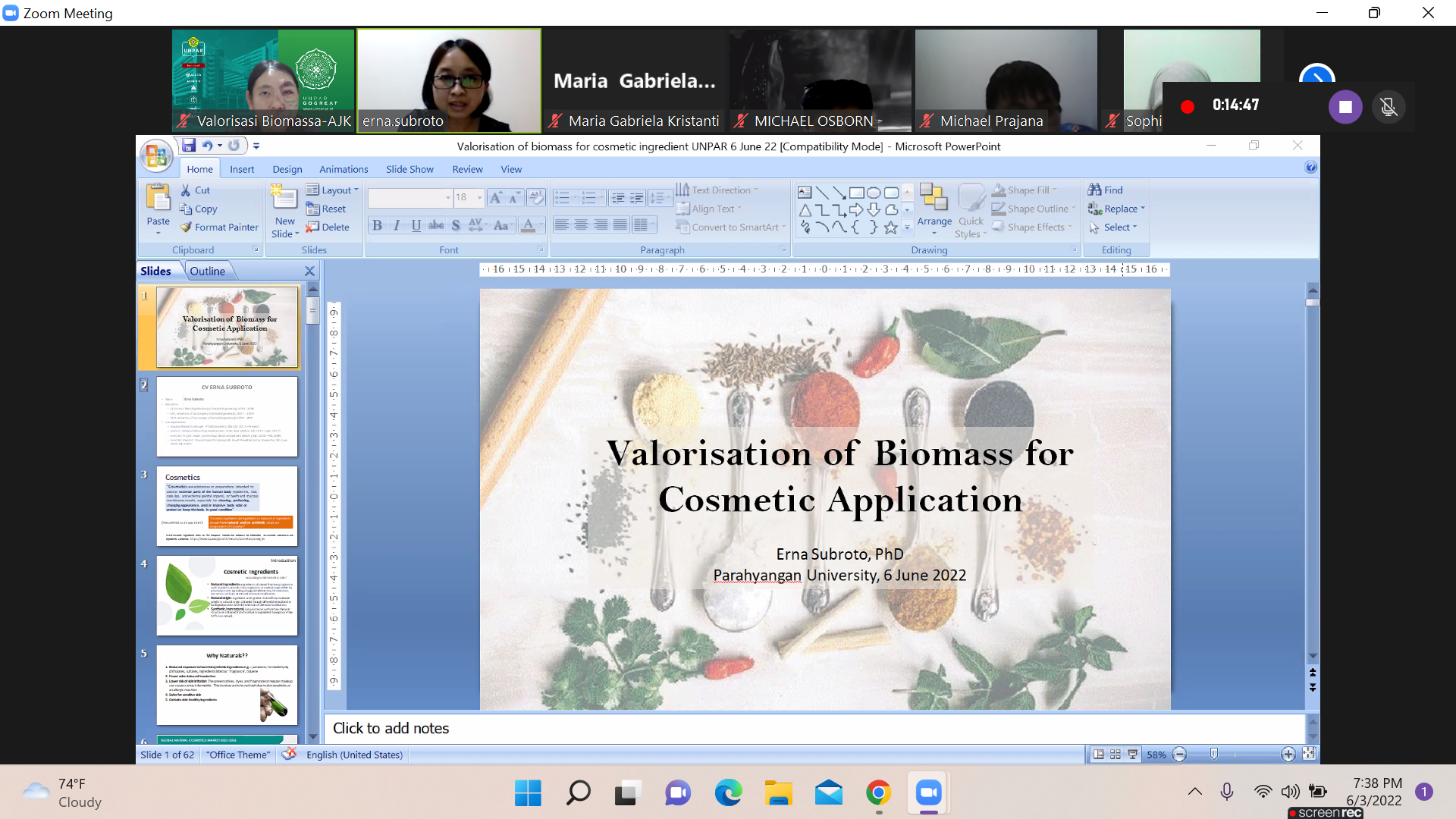Toggle Italic text formatting
The image size is (1456, 819).
(397, 225)
